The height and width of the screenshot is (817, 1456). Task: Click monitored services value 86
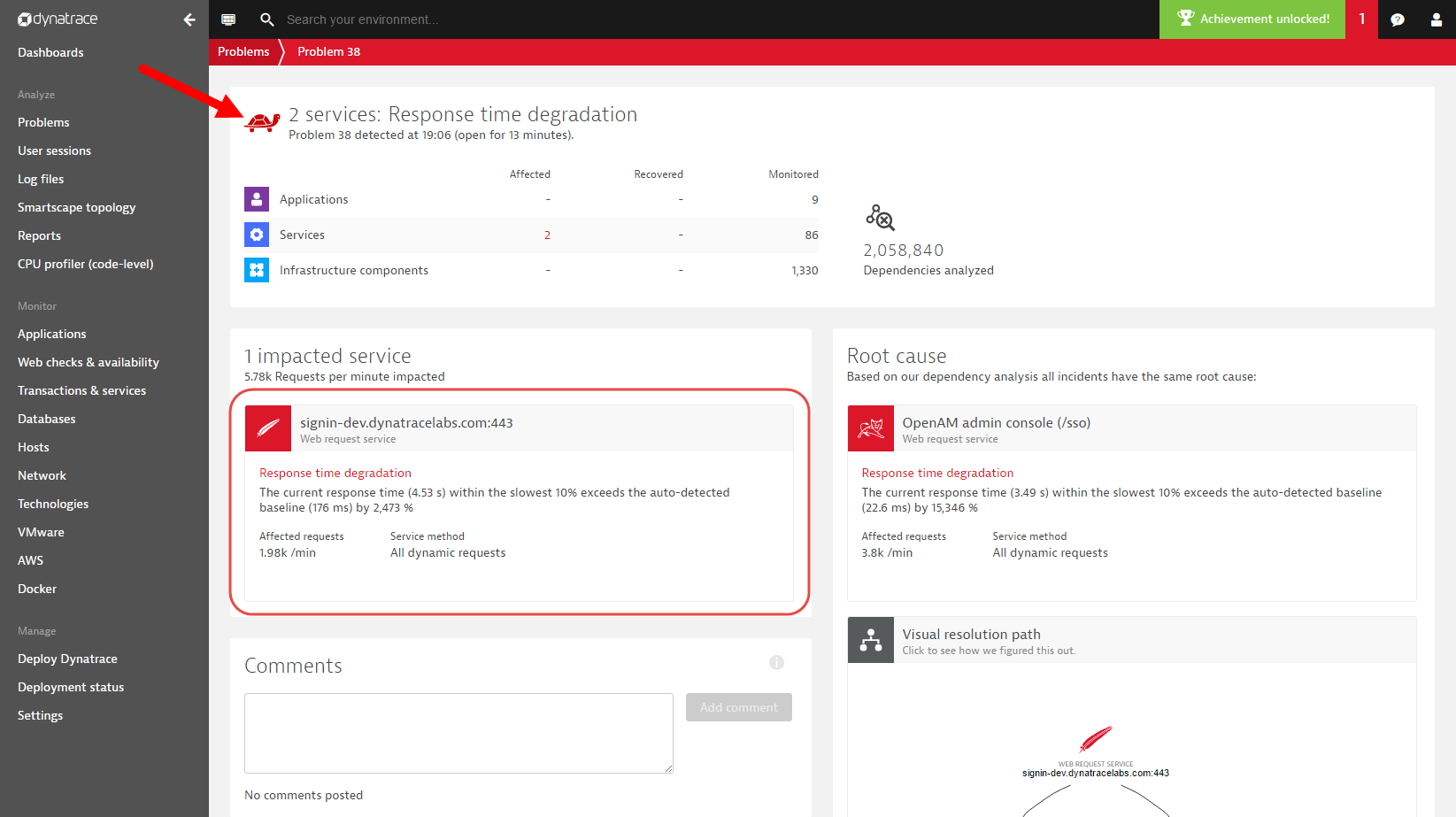click(812, 235)
